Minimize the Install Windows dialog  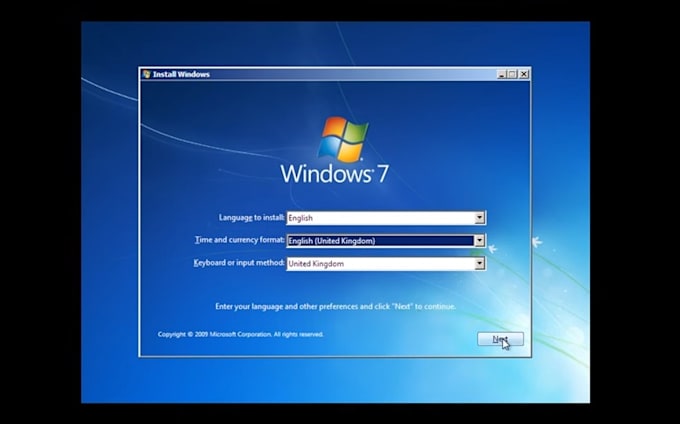point(501,74)
